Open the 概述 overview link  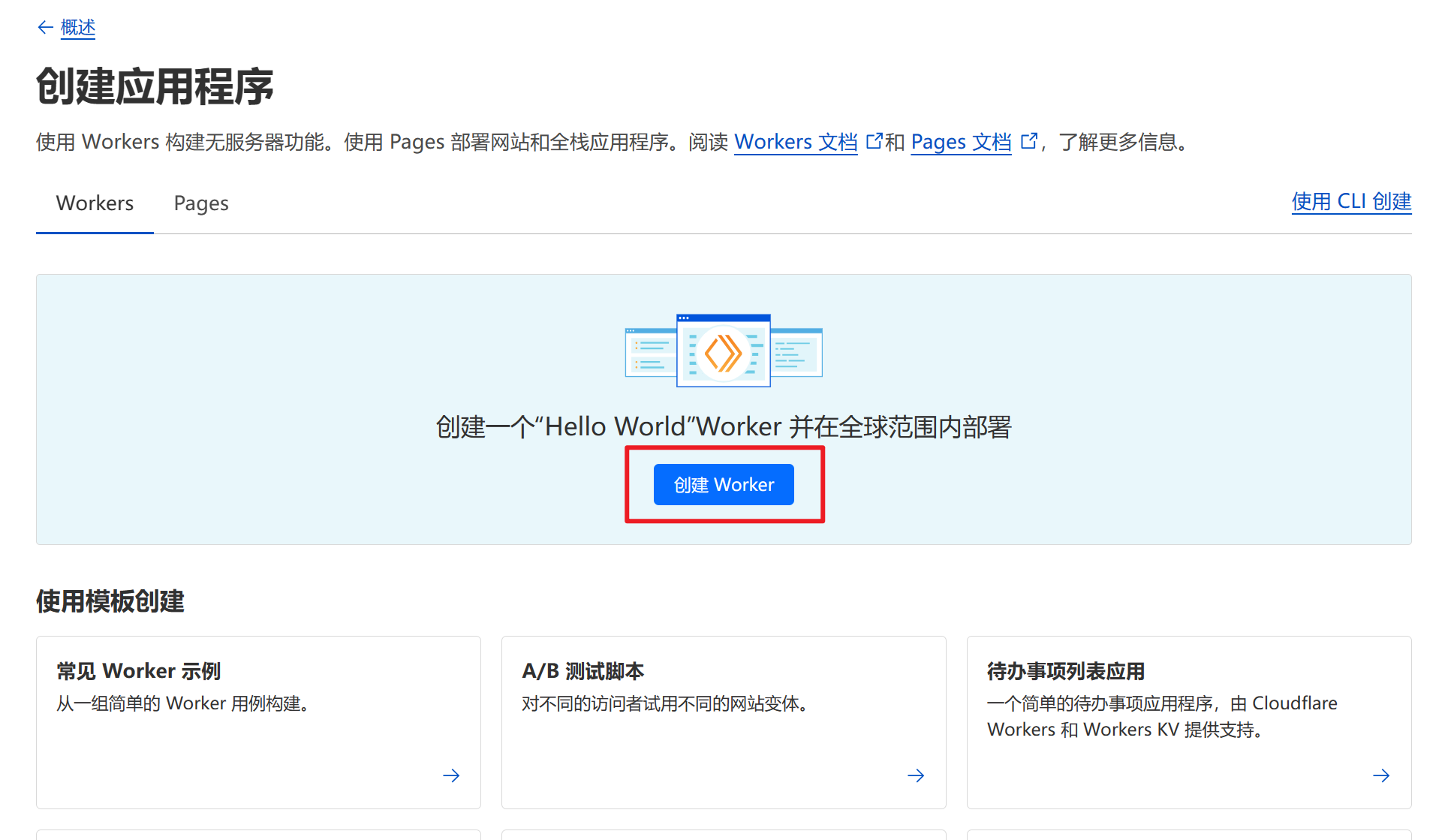coord(78,28)
